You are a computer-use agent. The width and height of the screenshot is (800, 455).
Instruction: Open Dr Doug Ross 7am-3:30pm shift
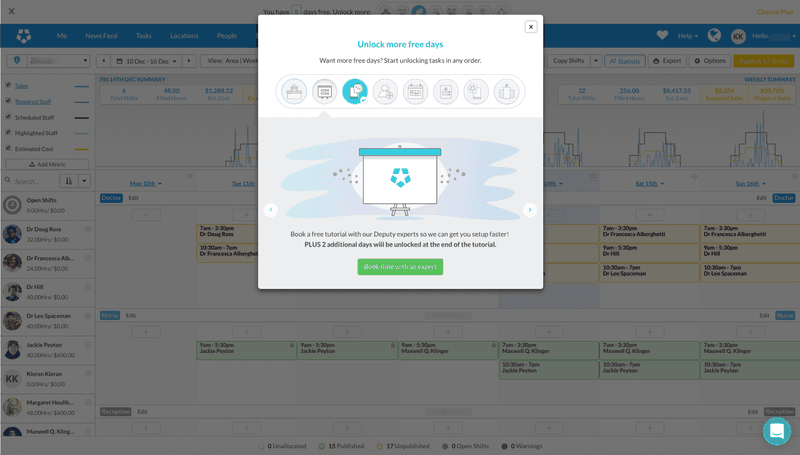227,234
